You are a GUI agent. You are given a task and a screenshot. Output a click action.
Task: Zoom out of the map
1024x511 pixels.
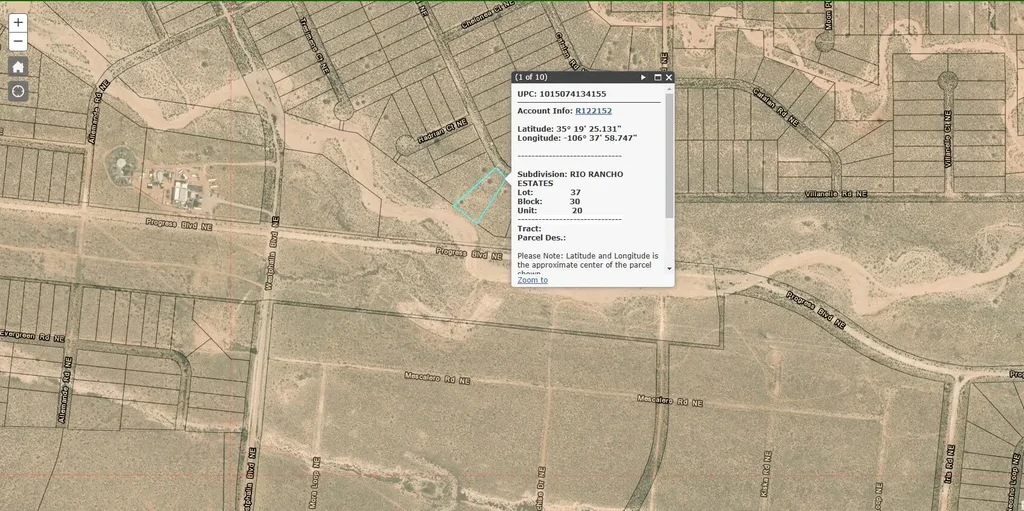(18, 41)
